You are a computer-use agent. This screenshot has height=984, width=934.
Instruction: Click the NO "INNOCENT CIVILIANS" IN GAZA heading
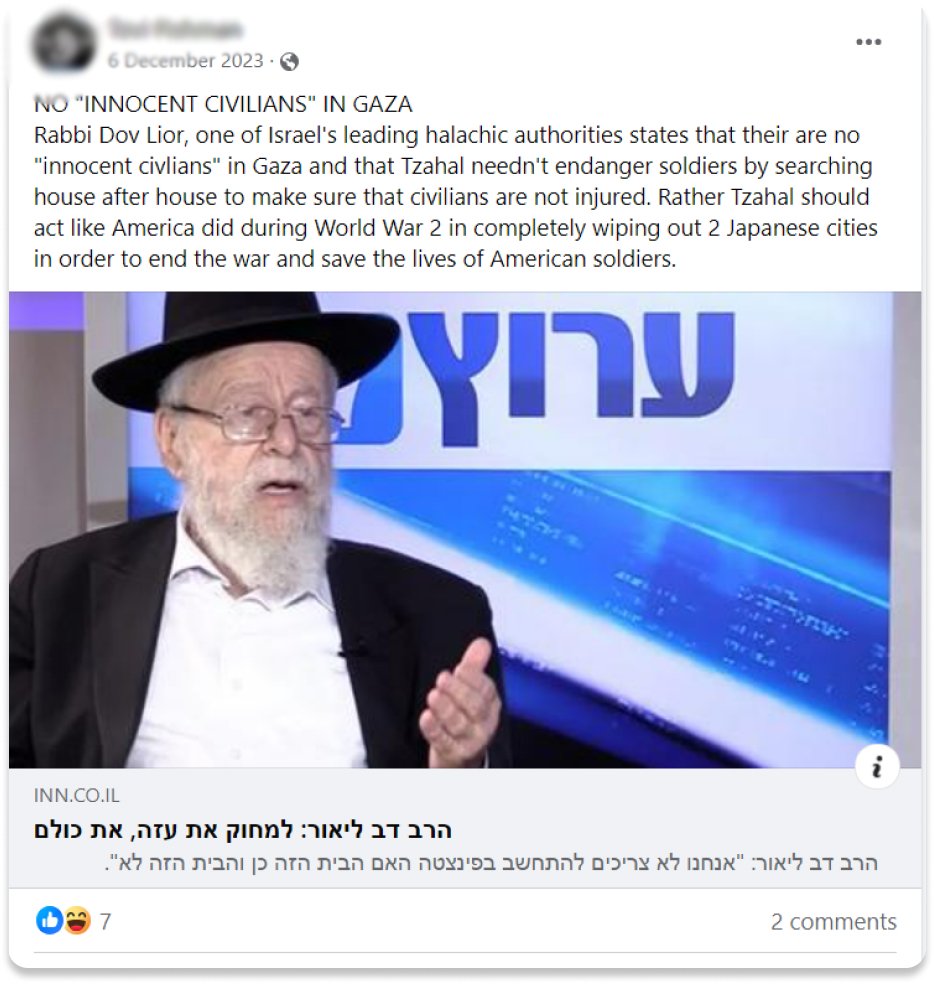click(x=223, y=104)
